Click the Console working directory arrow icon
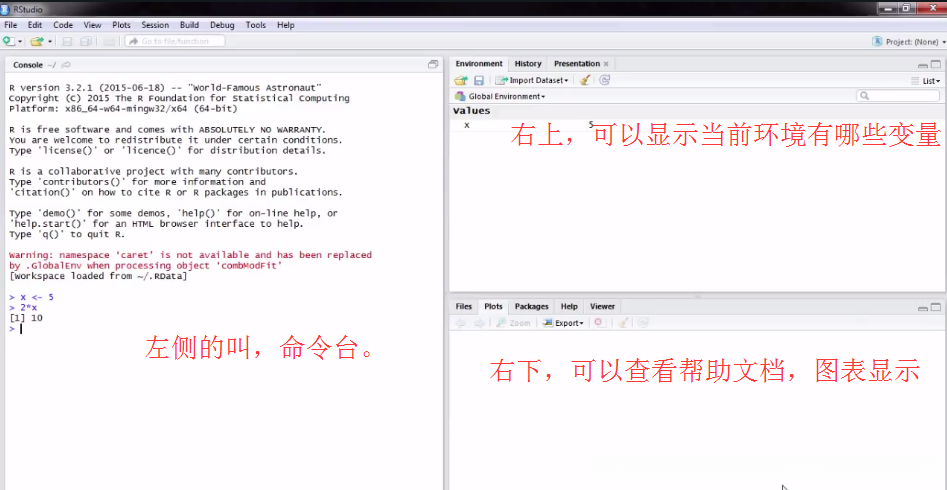This screenshot has width=947, height=490. pos(66,65)
